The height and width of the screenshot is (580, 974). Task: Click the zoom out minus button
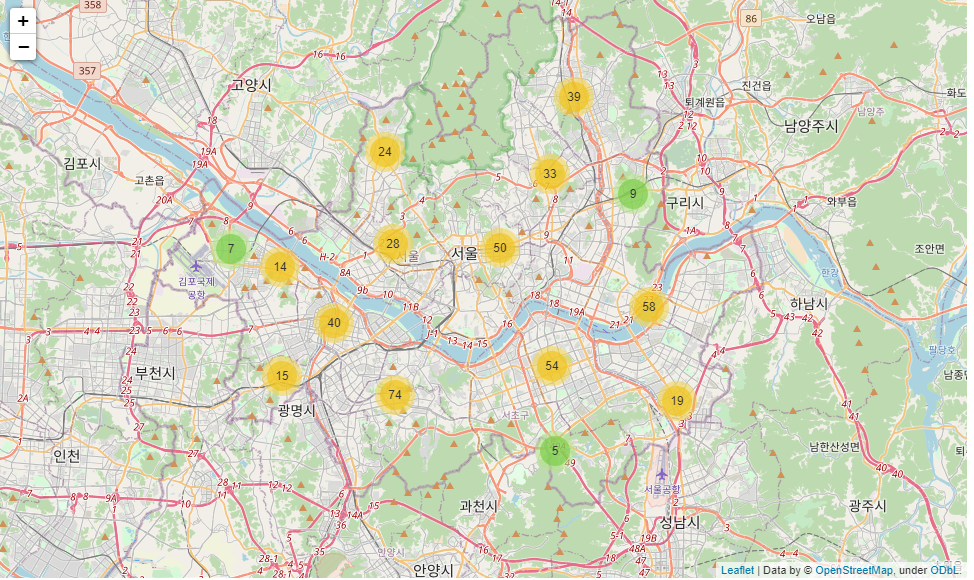pyautogui.click(x=23, y=47)
